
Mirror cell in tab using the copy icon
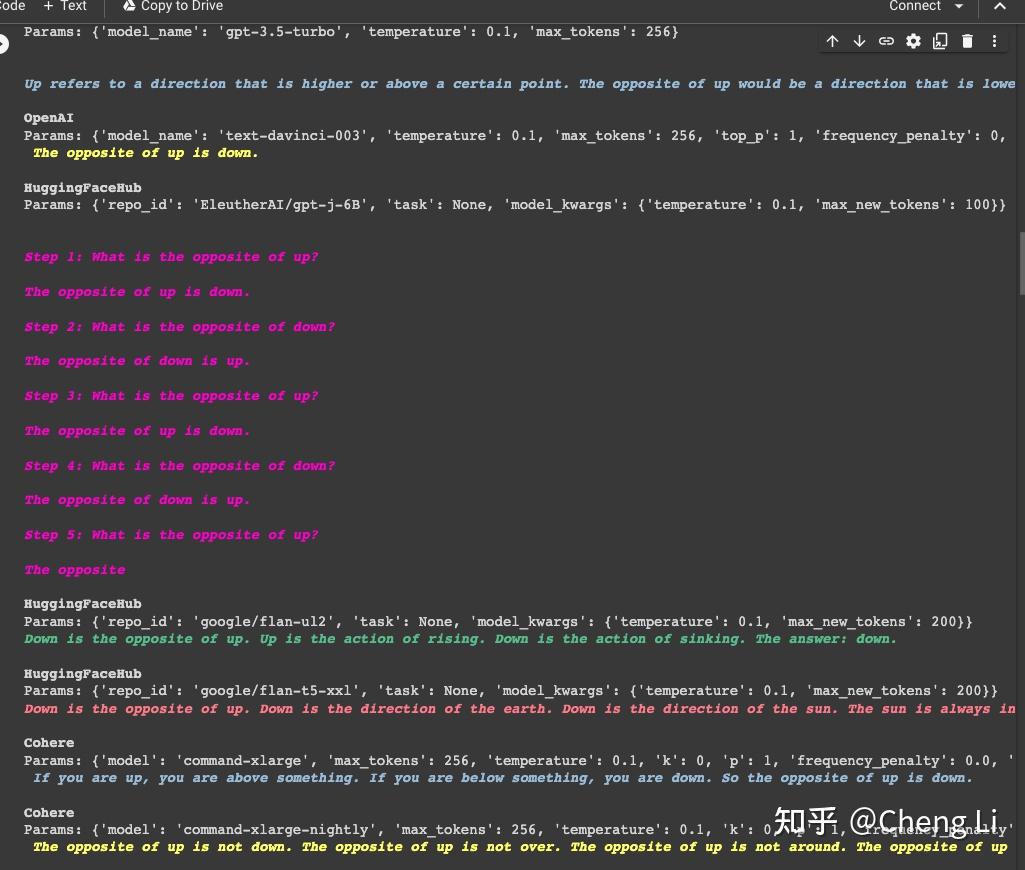[x=940, y=41]
